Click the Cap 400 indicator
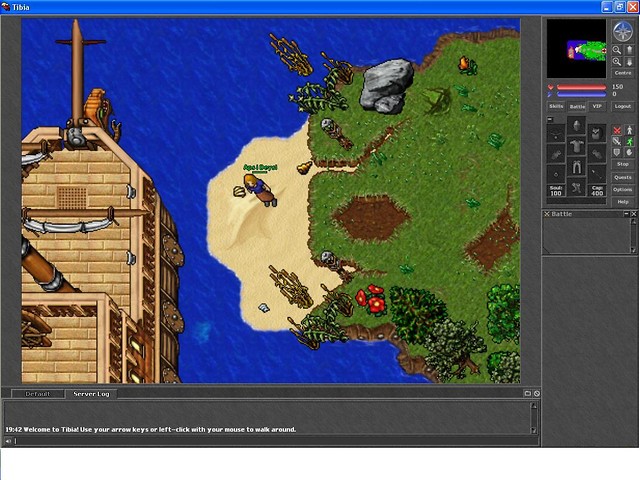The width and height of the screenshot is (640, 480). [x=597, y=191]
